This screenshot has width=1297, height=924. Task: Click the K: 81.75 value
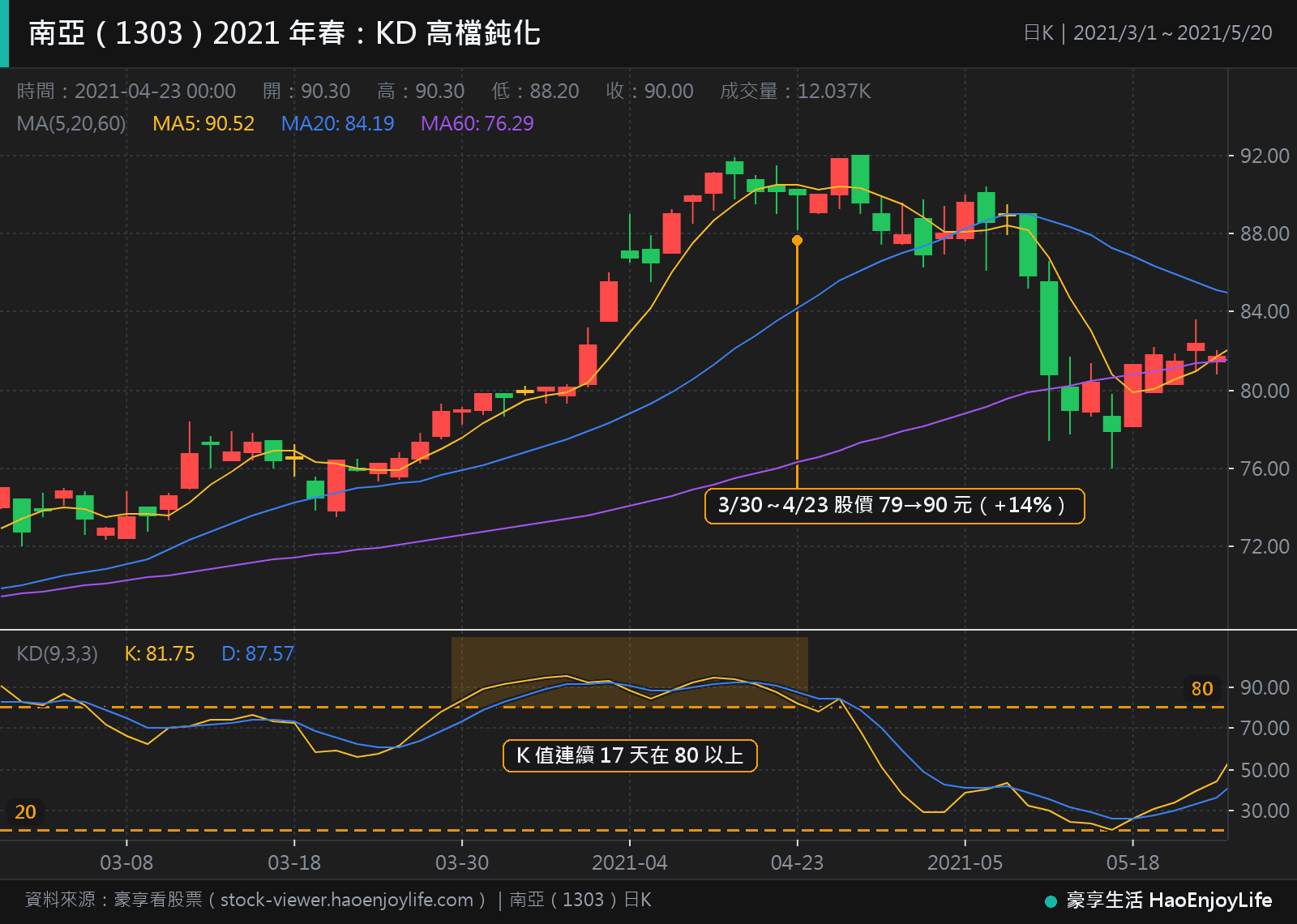point(160,654)
